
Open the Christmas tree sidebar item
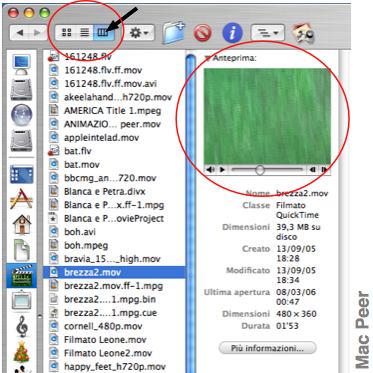tap(21, 351)
